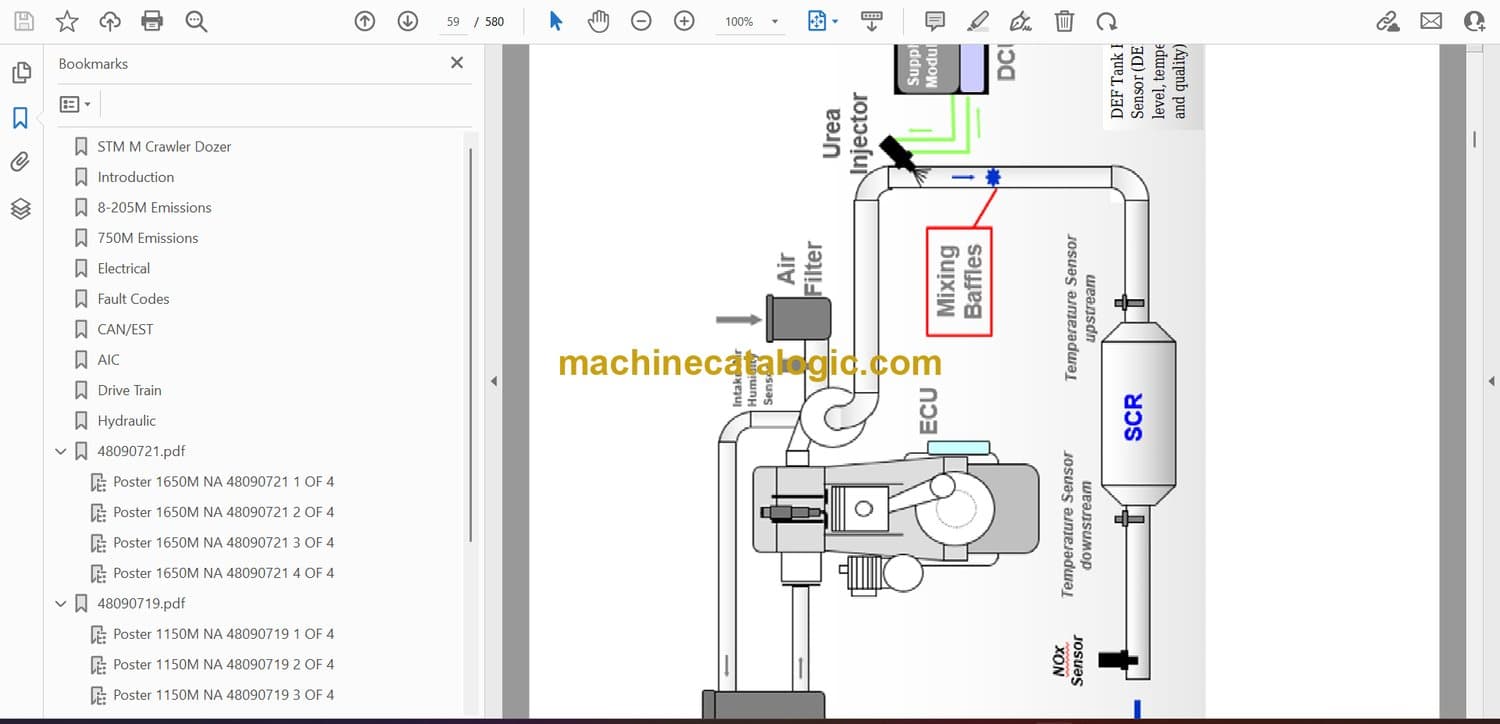Screen dimensions: 1500x724
Task: Click the Print file icon
Action: coord(152,21)
